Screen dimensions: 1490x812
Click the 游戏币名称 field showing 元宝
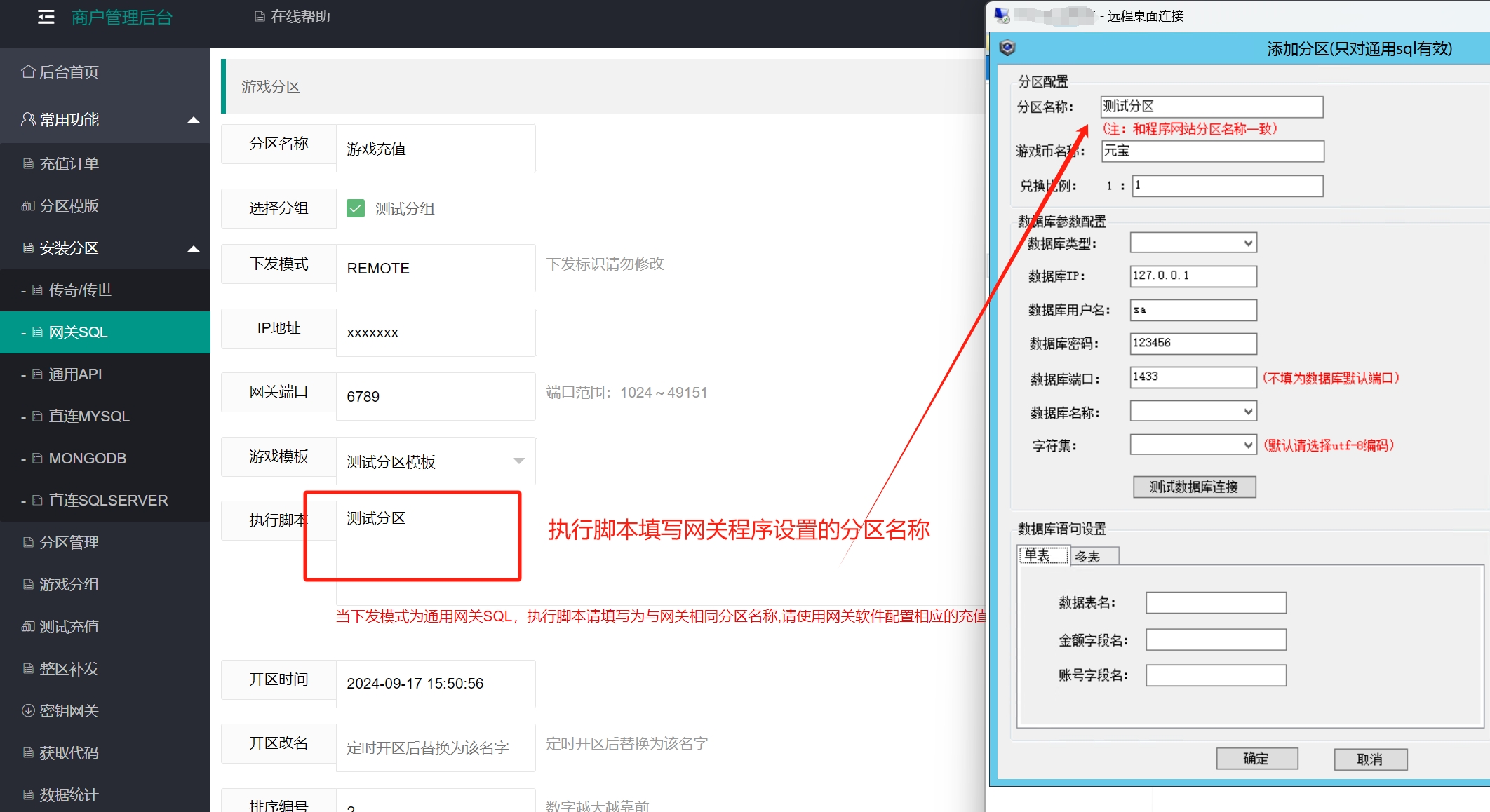pos(1213,151)
